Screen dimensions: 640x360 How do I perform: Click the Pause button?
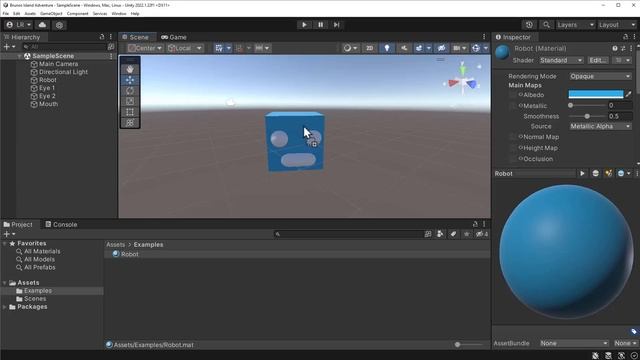point(320,25)
